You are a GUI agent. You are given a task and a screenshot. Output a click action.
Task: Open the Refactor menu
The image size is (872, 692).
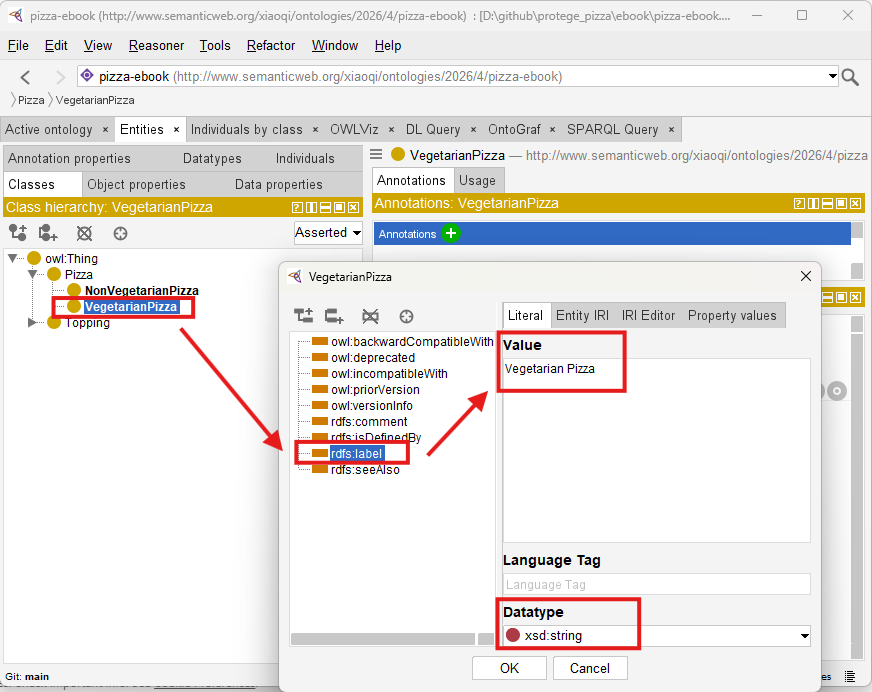coord(271,46)
